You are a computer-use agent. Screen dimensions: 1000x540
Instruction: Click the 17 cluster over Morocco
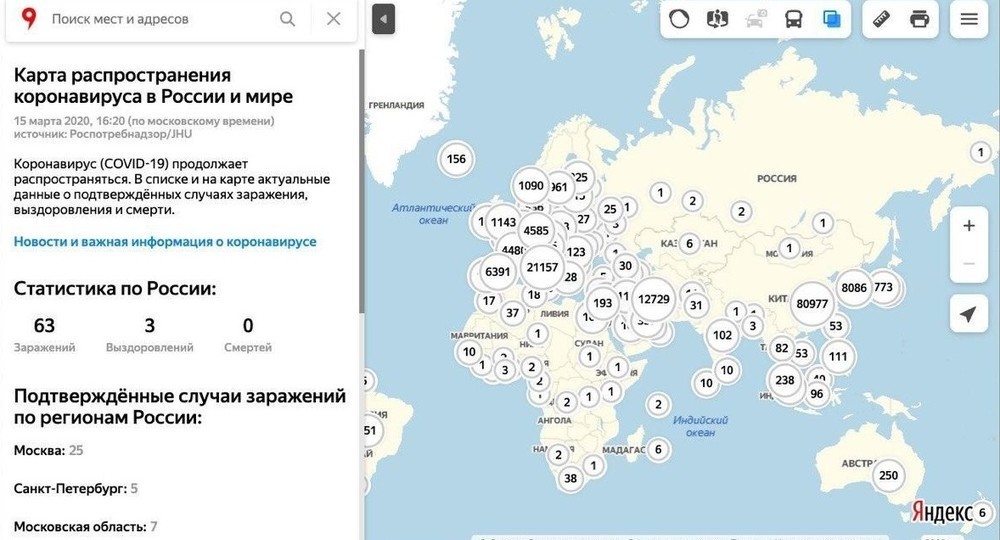tap(489, 301)
